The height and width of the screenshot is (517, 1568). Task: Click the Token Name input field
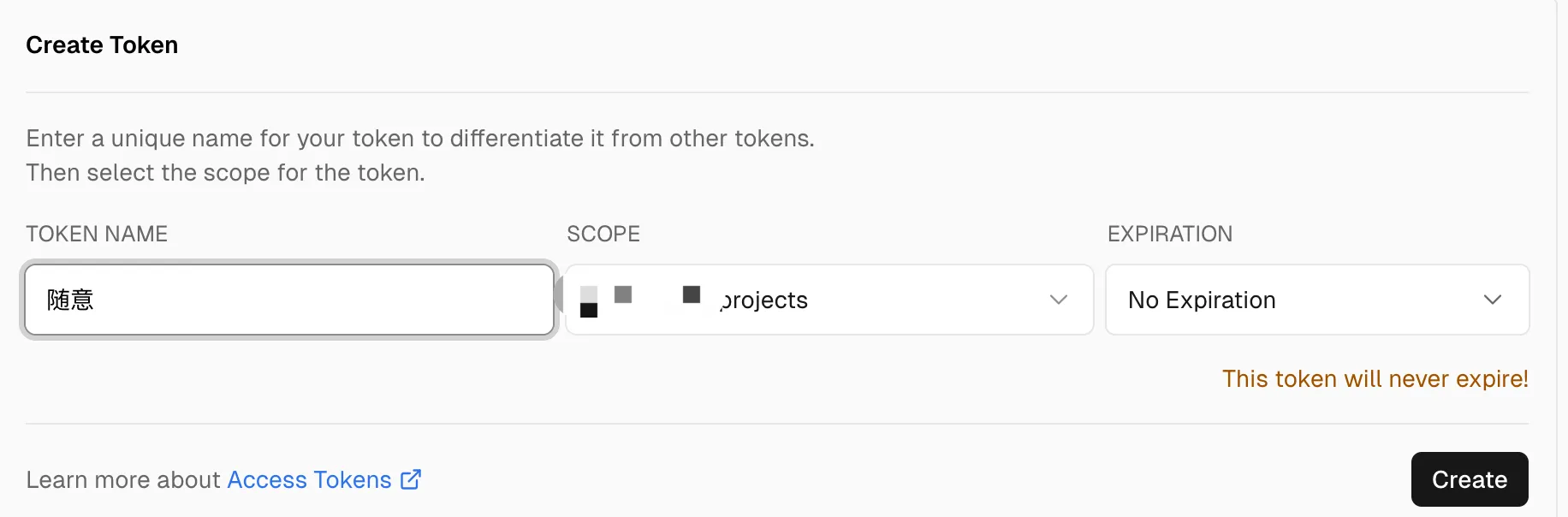click(x=289, y=300)
